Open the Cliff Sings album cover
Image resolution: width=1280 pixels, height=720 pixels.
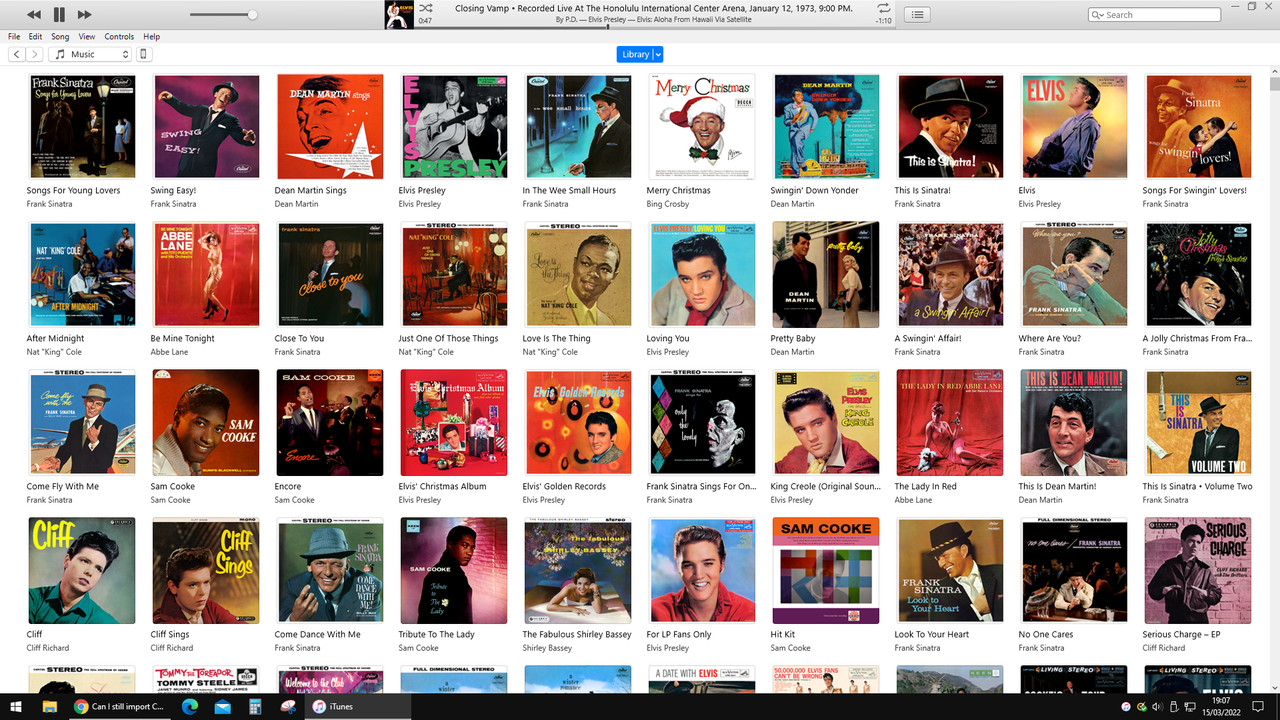coord(205,571)
